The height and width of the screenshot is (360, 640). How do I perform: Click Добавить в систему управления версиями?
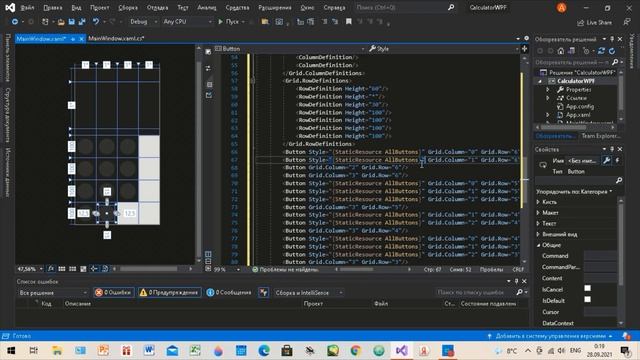pos(550,336)
